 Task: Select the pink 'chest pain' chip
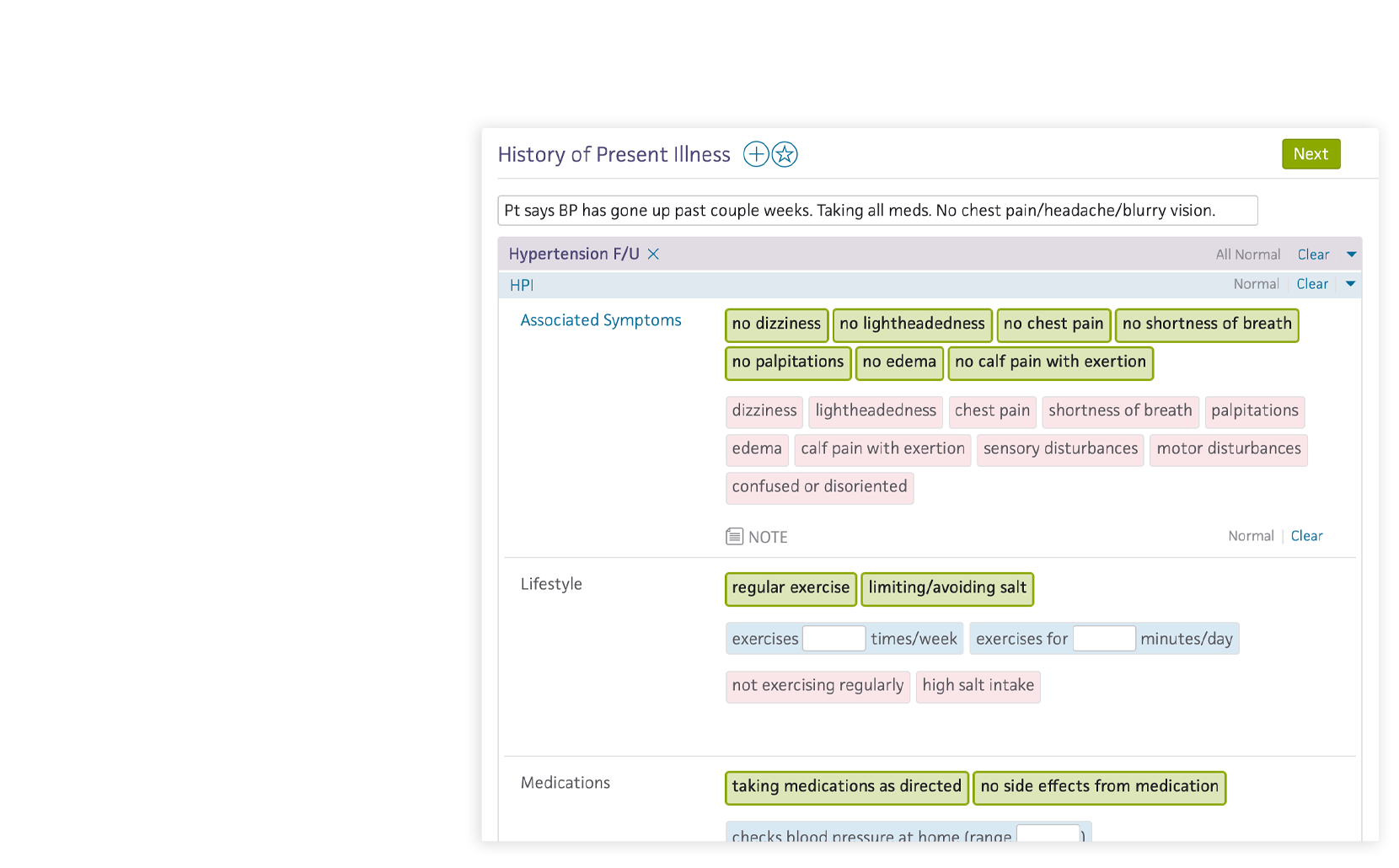click(992, 411)
